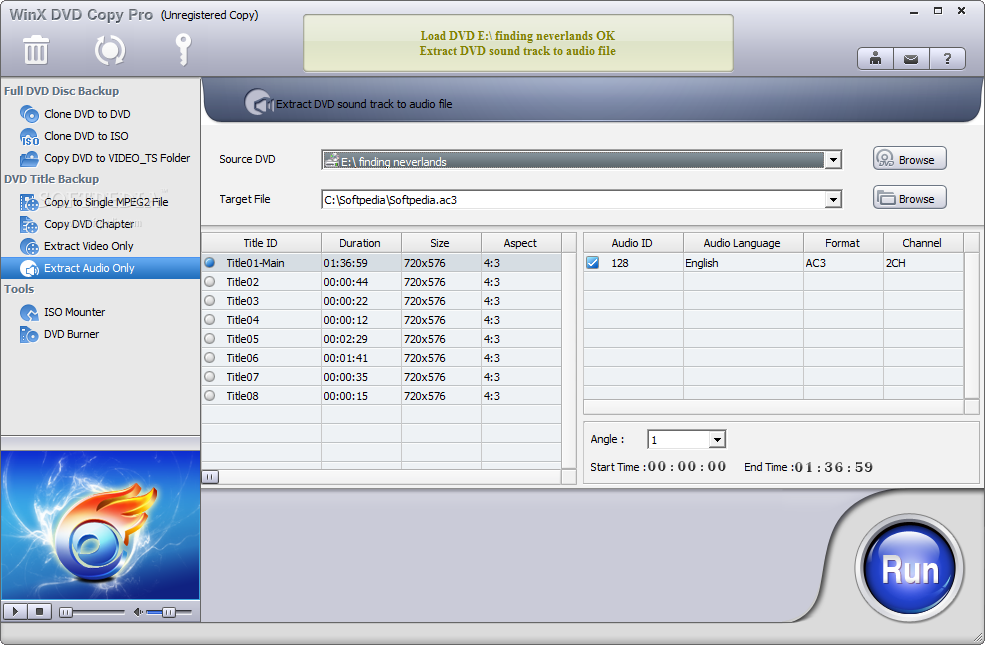Open the DVD Burner tool

click(72, 333)
